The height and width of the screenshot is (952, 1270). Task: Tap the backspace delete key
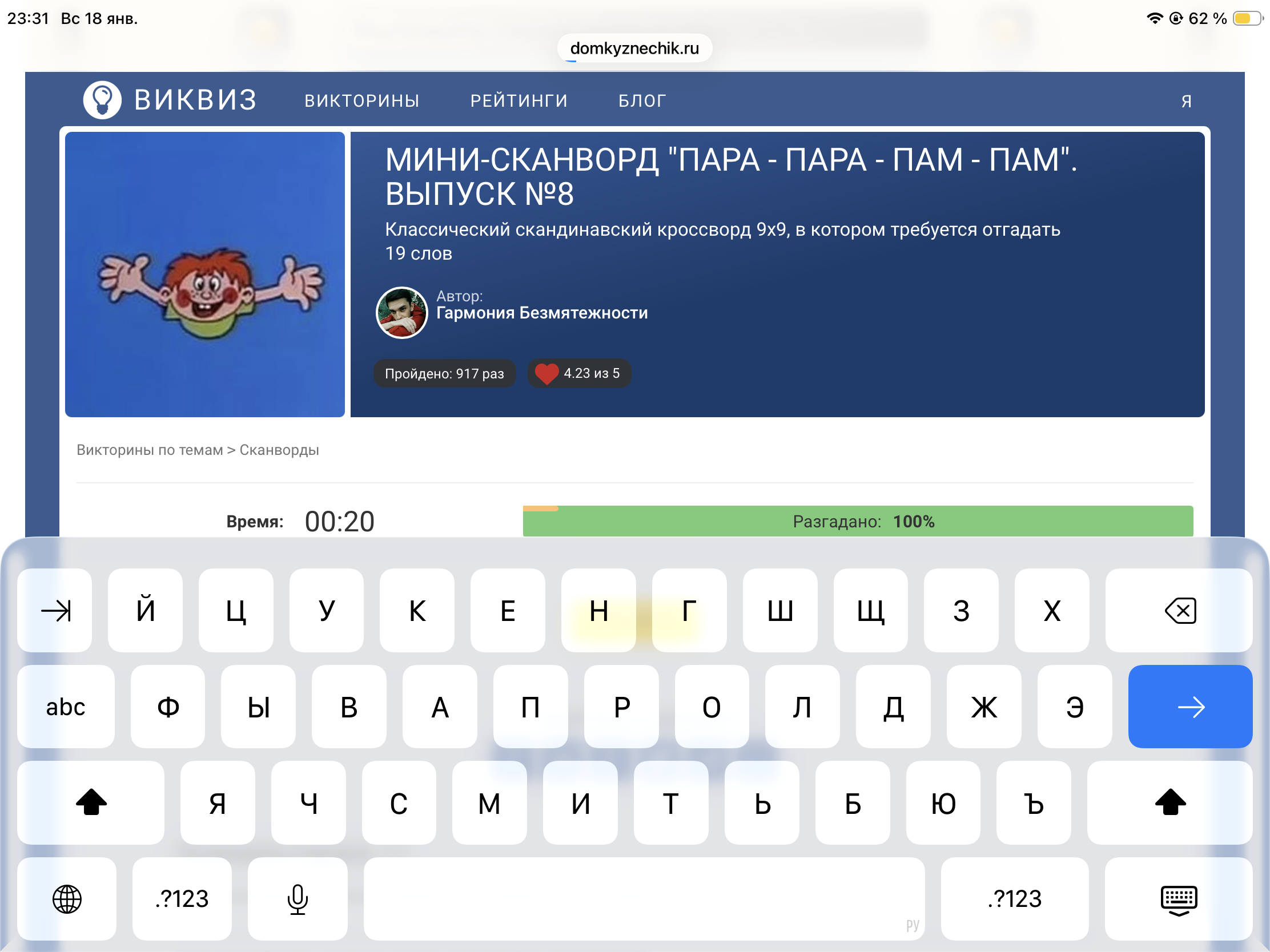(x=1179, y=611)
